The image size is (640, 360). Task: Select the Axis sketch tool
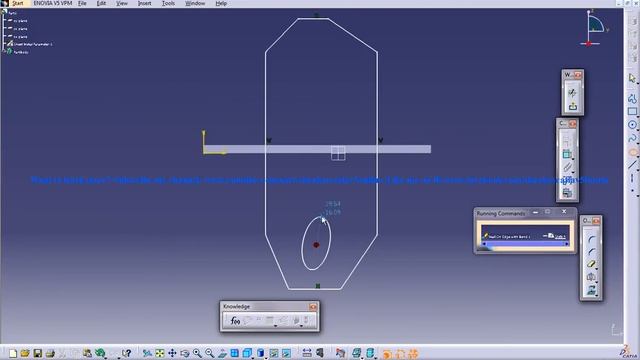click(632, 178)
